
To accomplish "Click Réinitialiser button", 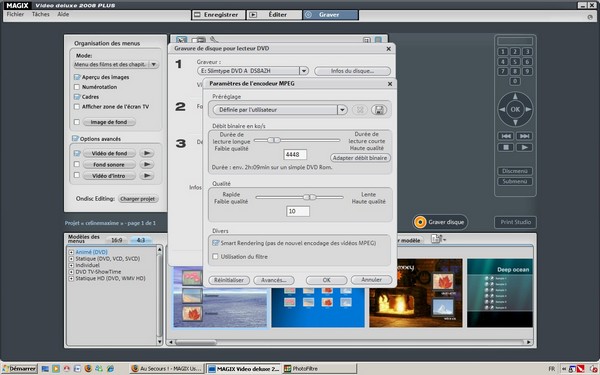I will 229,280.
